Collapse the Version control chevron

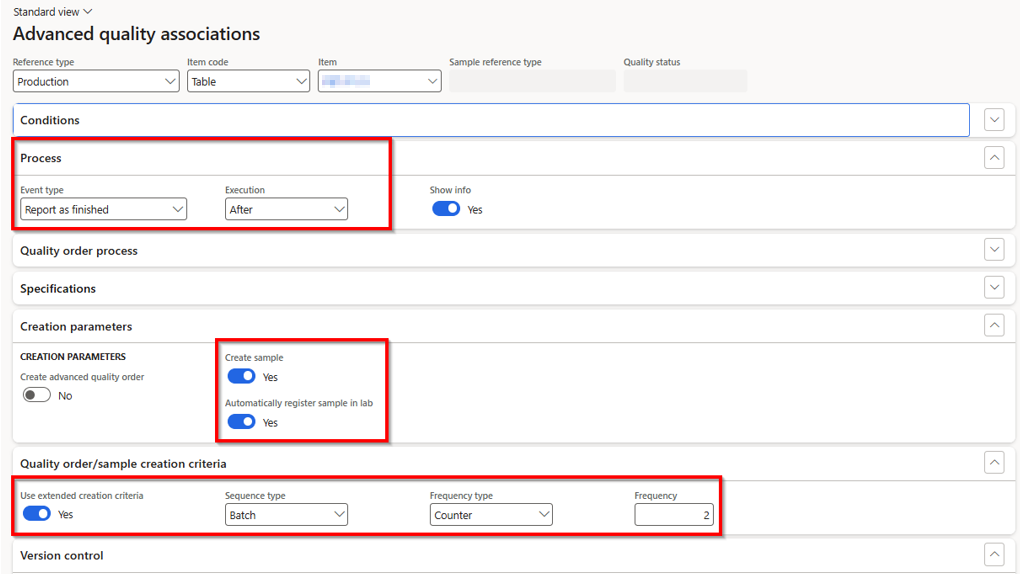[993, 555]
